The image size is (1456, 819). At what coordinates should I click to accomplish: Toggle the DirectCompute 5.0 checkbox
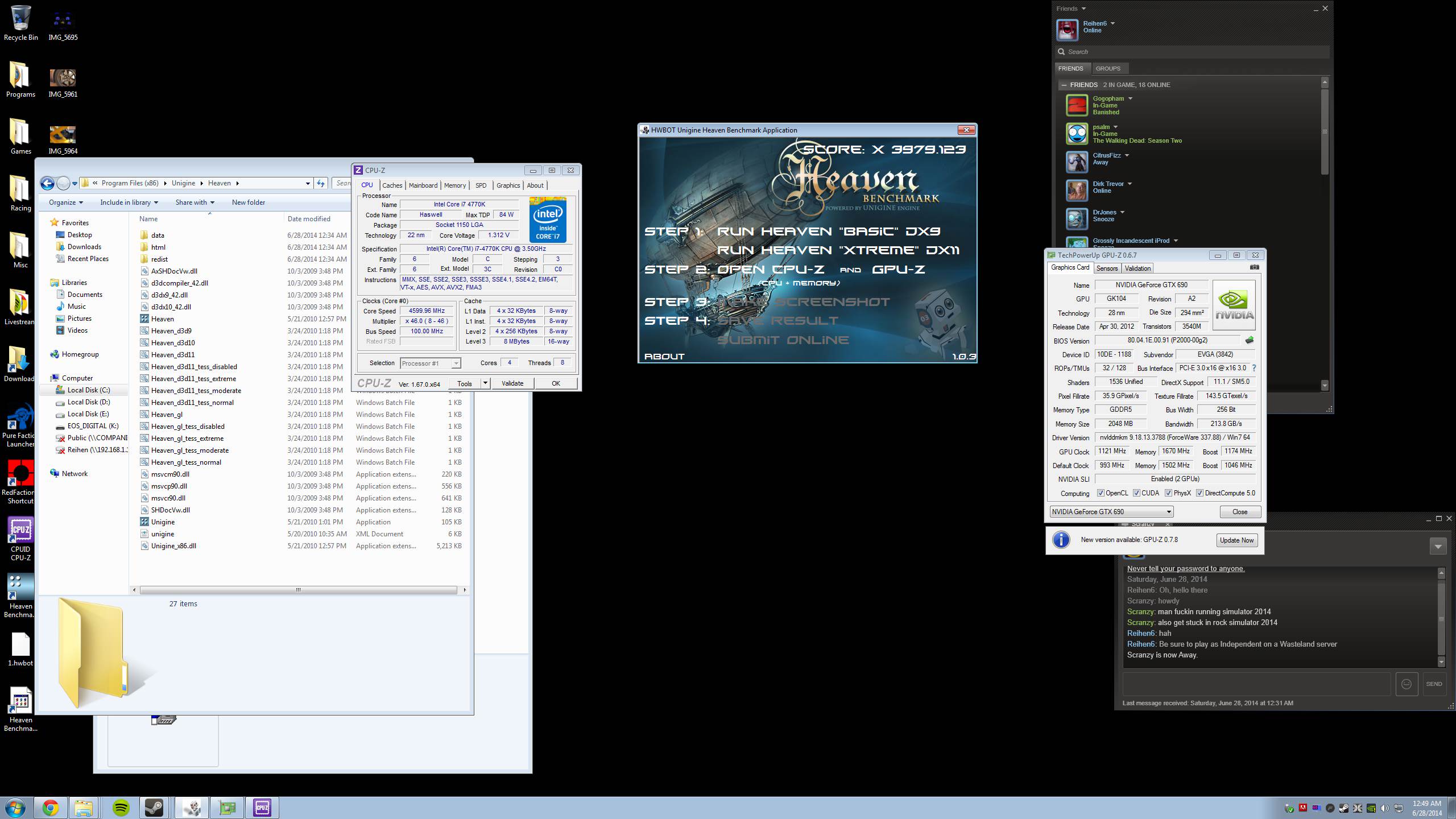click(1199, 493)
